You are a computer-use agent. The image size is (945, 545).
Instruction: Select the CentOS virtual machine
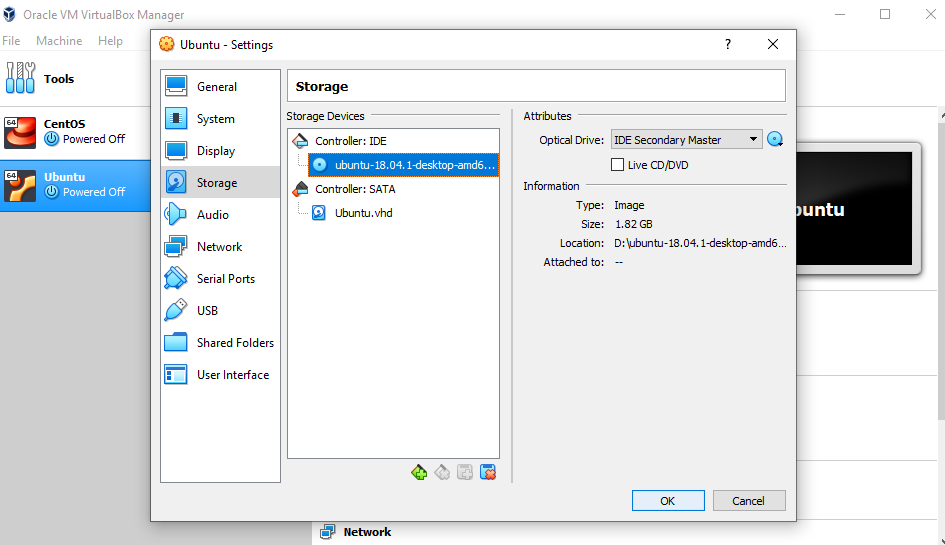point(75,133)
